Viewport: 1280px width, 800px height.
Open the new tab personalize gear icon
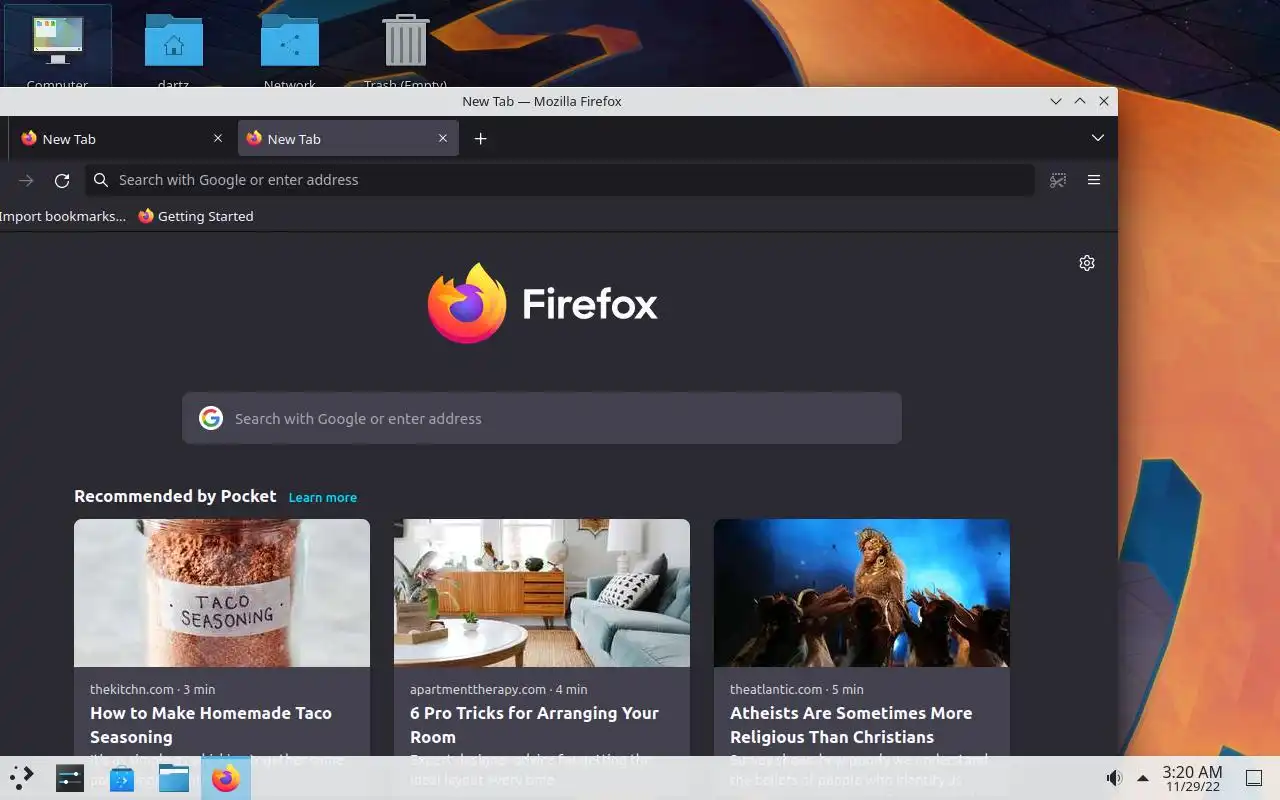[1087, 263]
